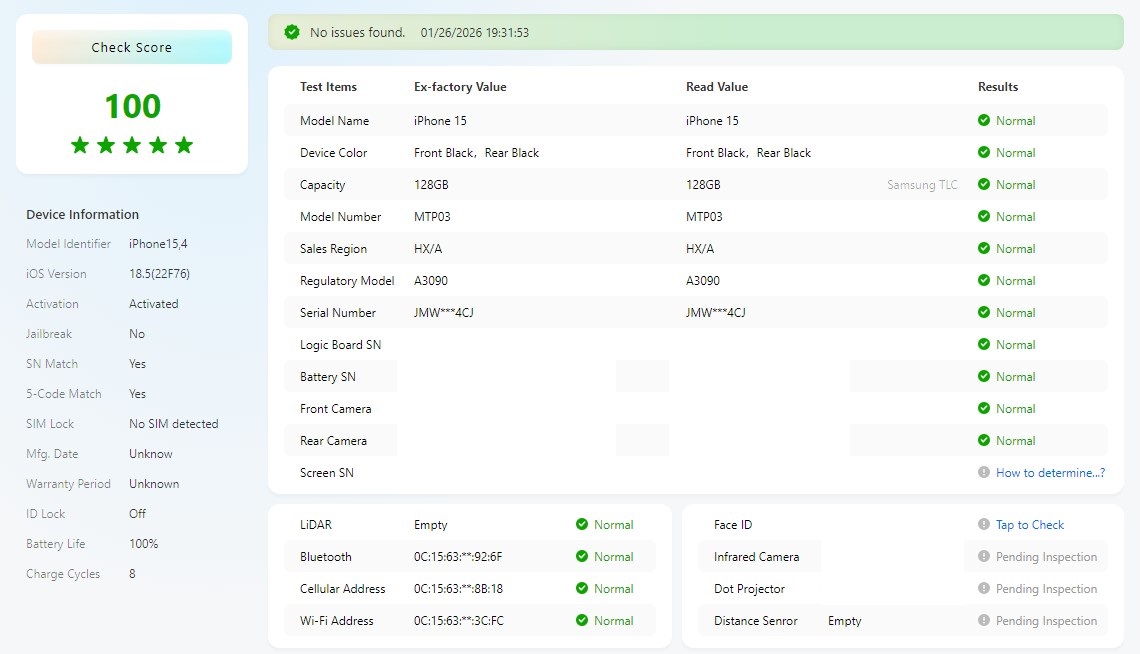This screenshot has width=1140, height=654.
Task: Click the pending icon for Dot Projector
Action: 984,589
